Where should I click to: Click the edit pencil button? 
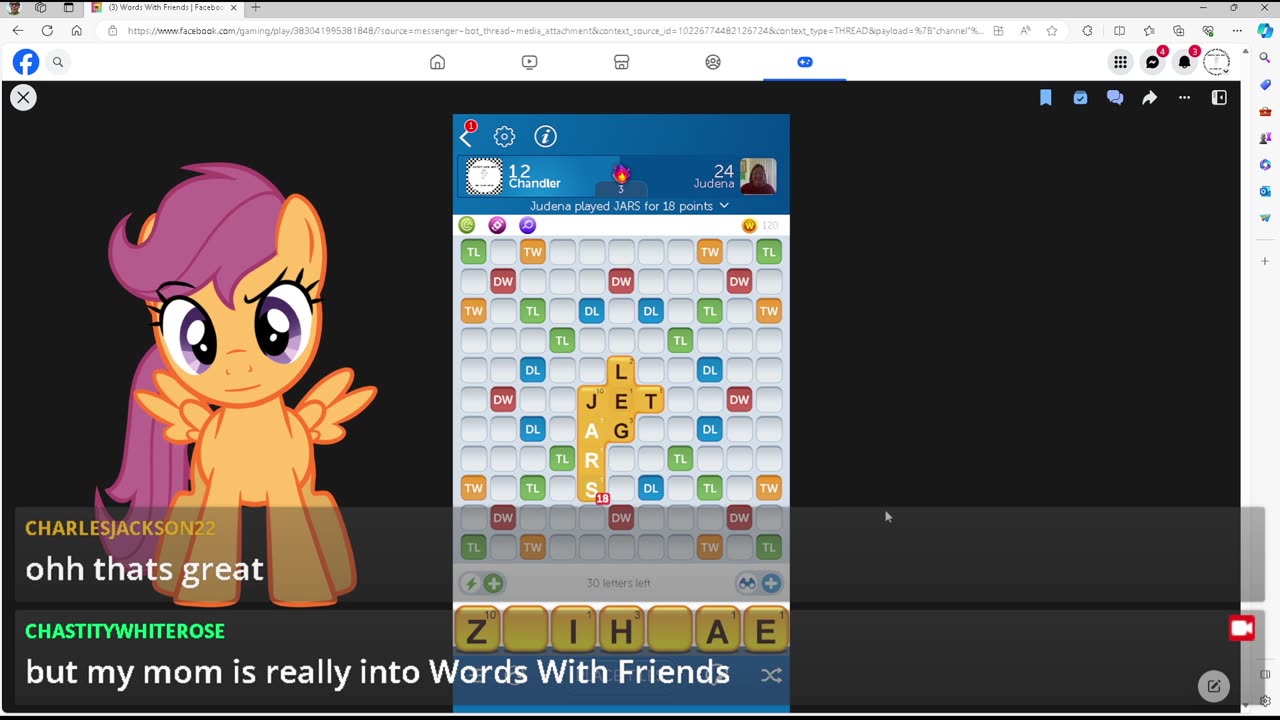1213,685
